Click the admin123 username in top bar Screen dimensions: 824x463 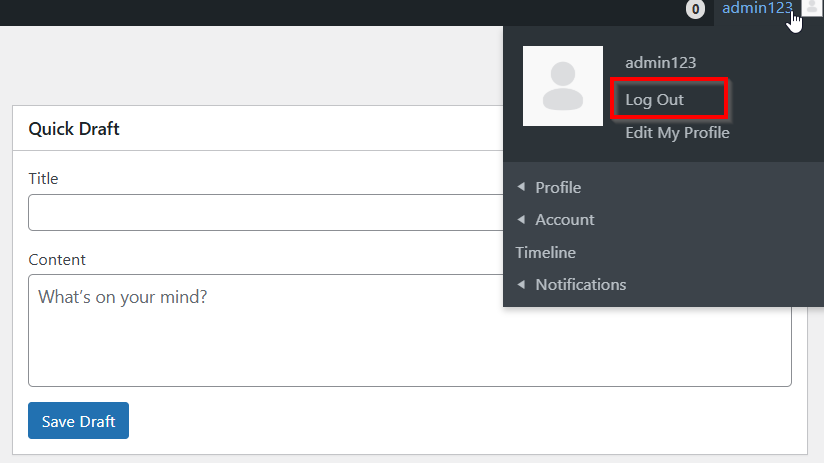coord(757,9)
